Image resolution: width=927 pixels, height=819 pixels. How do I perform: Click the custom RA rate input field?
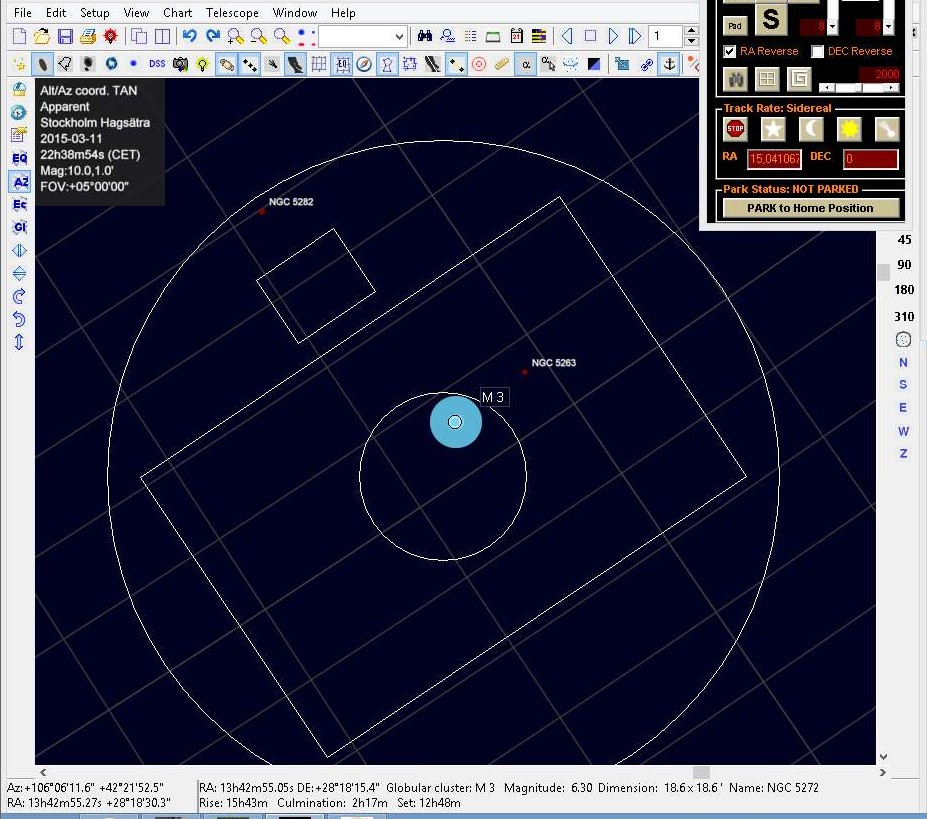pos(774,158)
